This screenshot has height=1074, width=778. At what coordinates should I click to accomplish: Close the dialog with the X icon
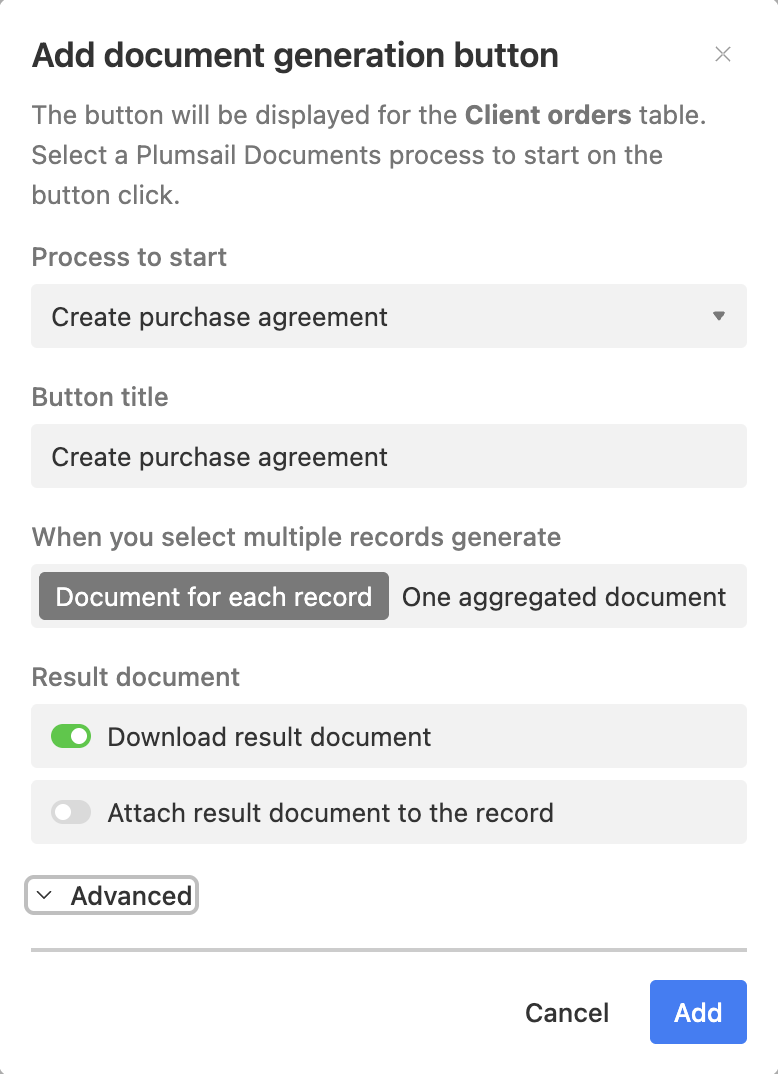click(723, 55)
